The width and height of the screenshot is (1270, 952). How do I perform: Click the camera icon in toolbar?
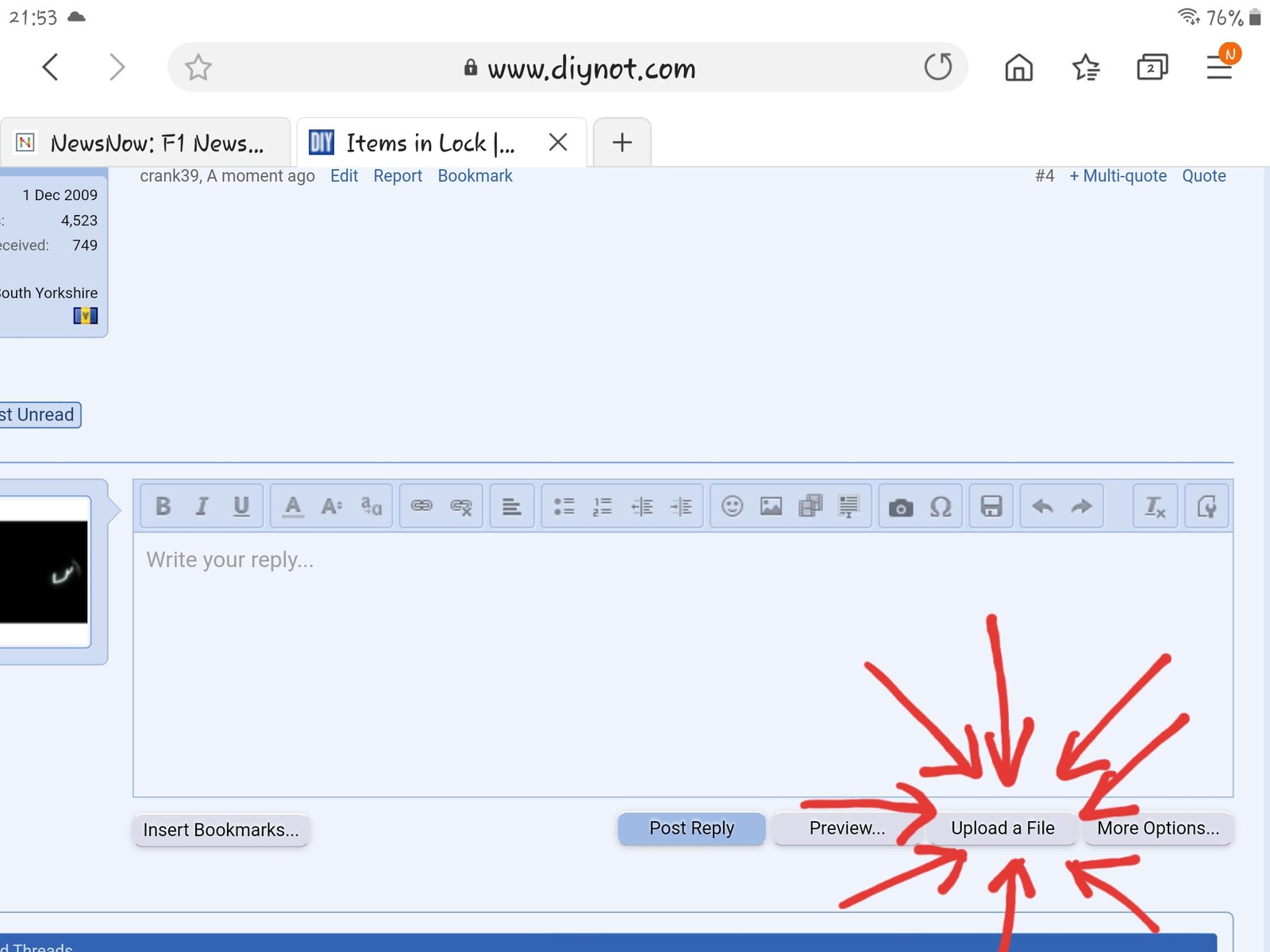(x=901, y=506)
